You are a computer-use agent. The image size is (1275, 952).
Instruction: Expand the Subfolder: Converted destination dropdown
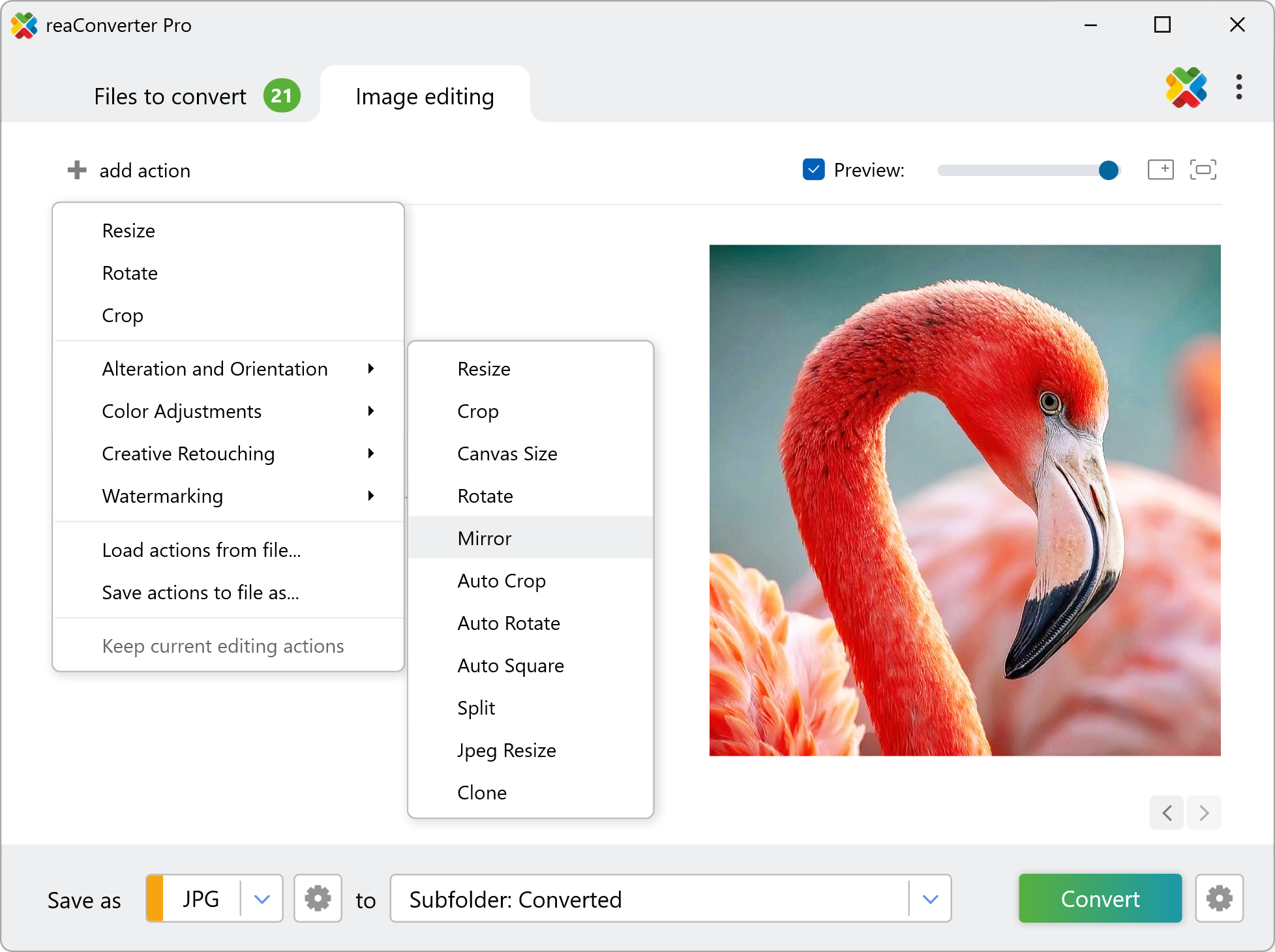point(930,899)
